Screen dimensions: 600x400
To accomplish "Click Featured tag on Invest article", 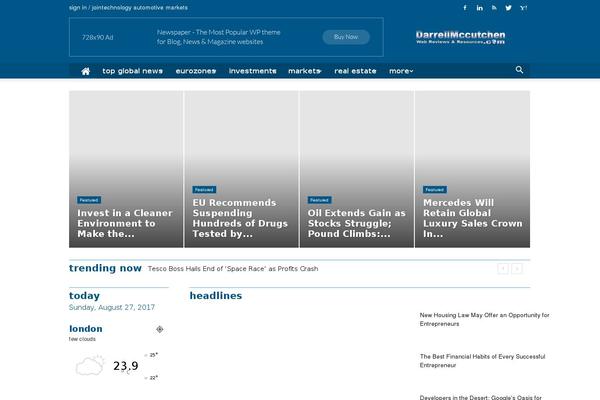I will 89,200.
